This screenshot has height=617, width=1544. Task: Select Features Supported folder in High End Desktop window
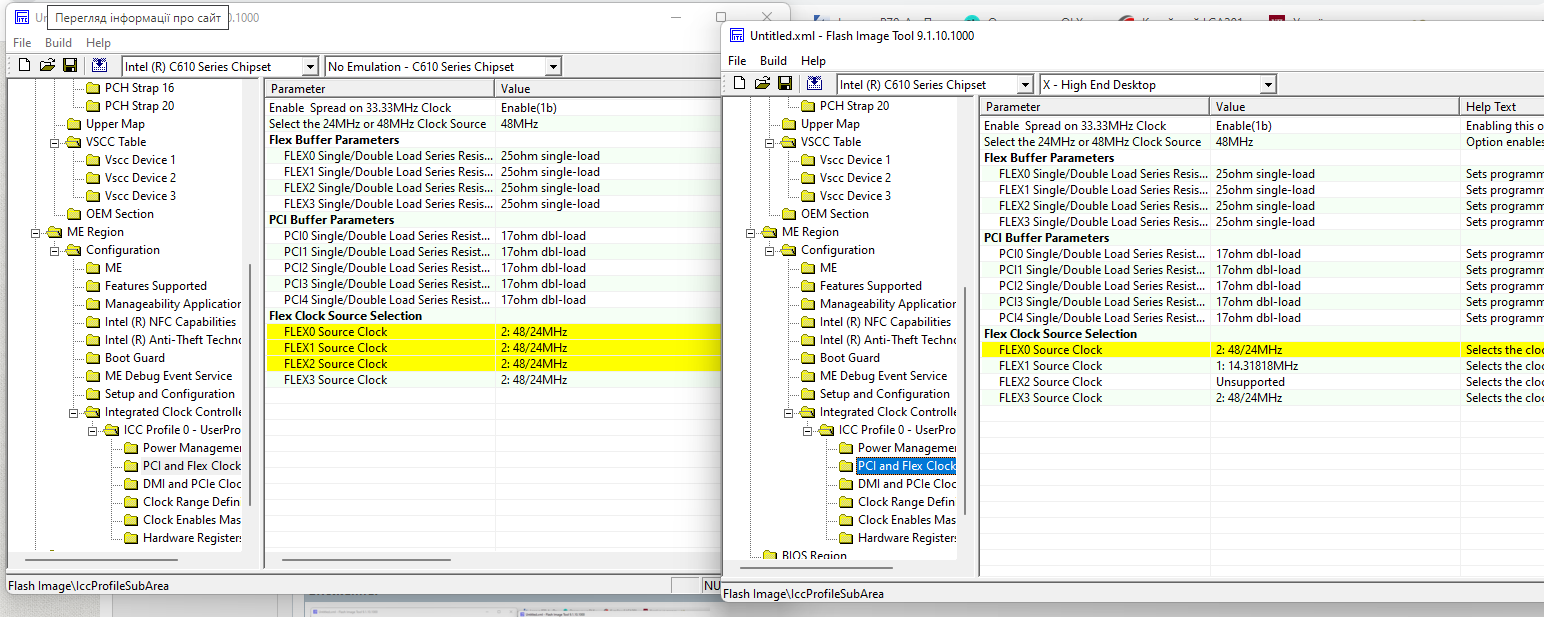pyautogui.click(x=873, y=286)
